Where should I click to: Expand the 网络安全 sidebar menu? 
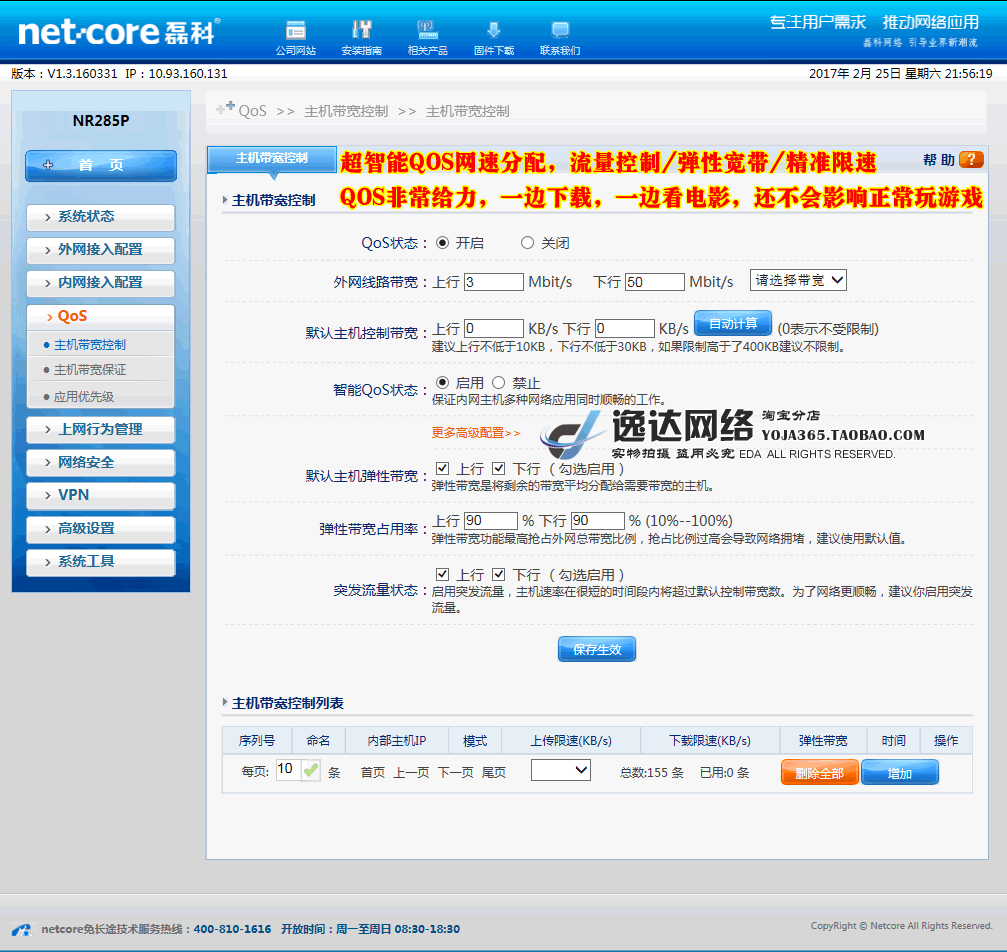pyautogui.click(x=100, y=463)
